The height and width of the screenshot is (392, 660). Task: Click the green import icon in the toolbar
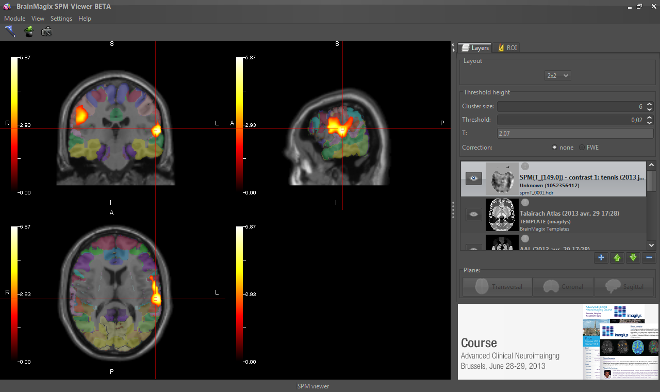[x=29, y=31]
